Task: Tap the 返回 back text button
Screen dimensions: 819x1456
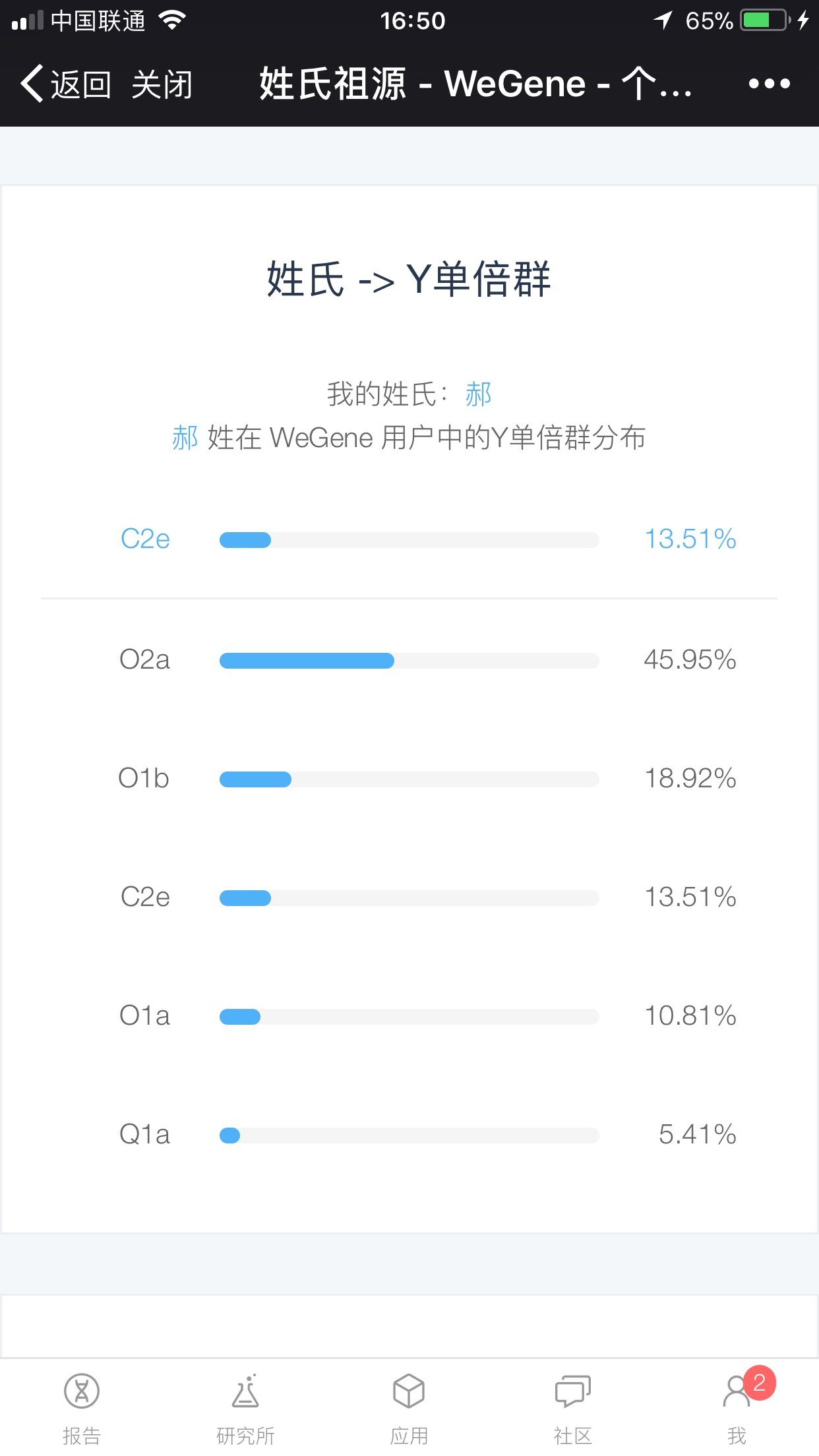Action: pos(80,84)
